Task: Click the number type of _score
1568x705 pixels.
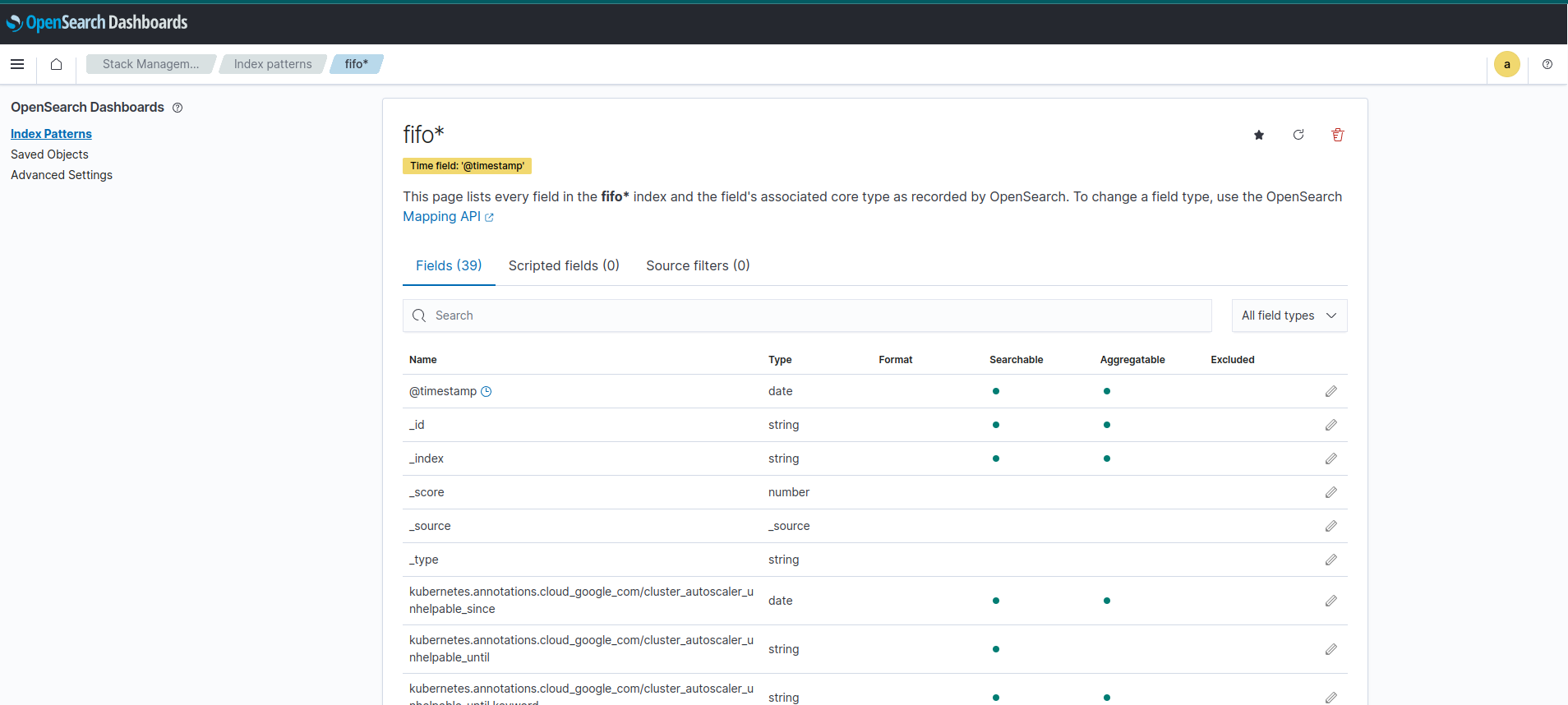Action: 789,492
